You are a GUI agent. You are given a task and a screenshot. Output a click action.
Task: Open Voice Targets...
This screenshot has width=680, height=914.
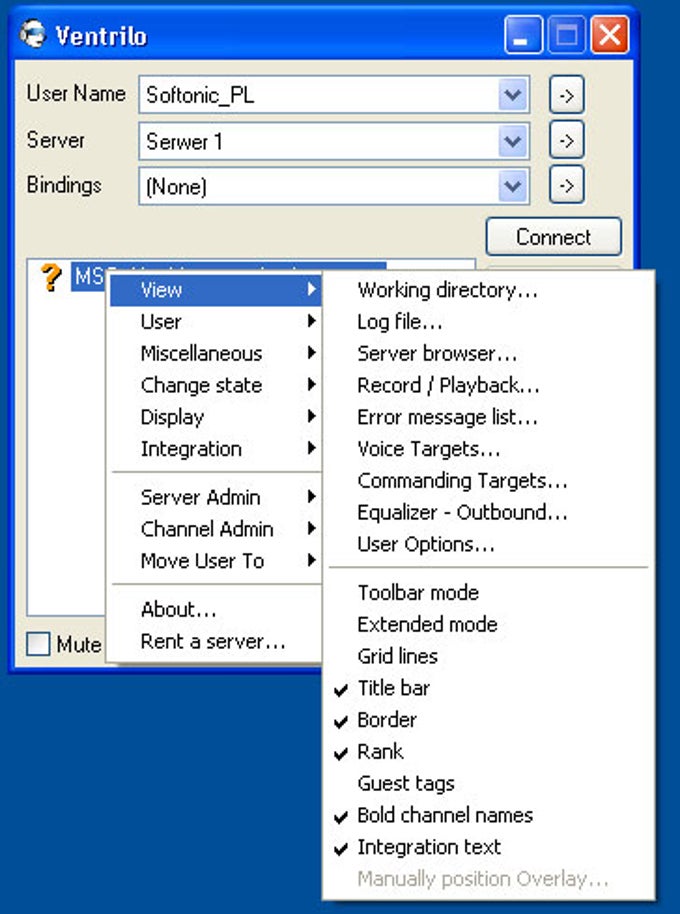point(488,448)
